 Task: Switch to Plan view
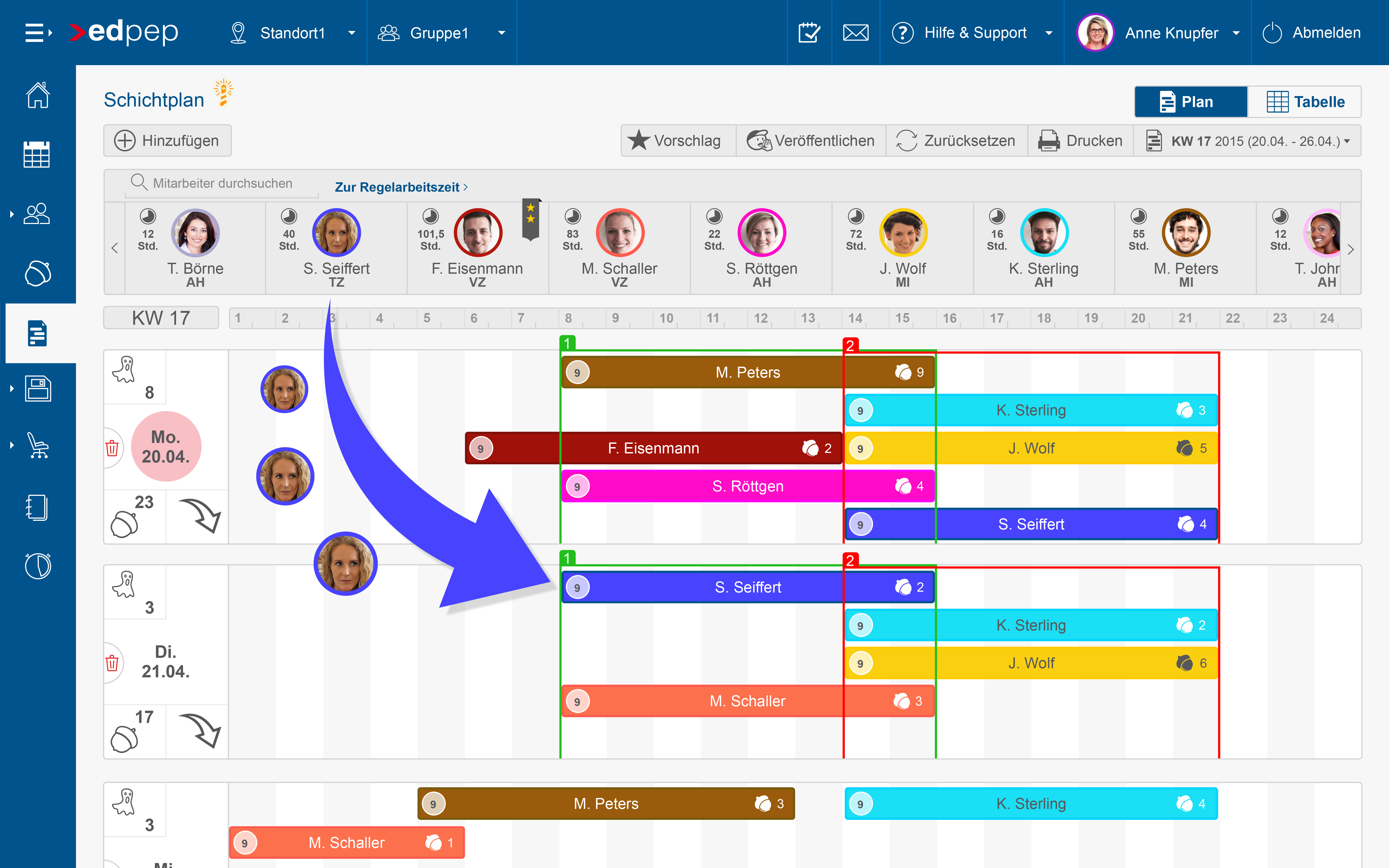(1191, 102)
